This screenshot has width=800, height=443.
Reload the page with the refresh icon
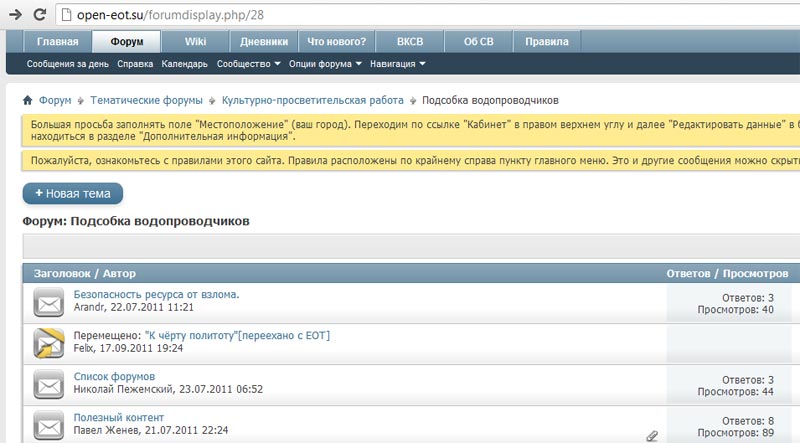coord(40,15)
